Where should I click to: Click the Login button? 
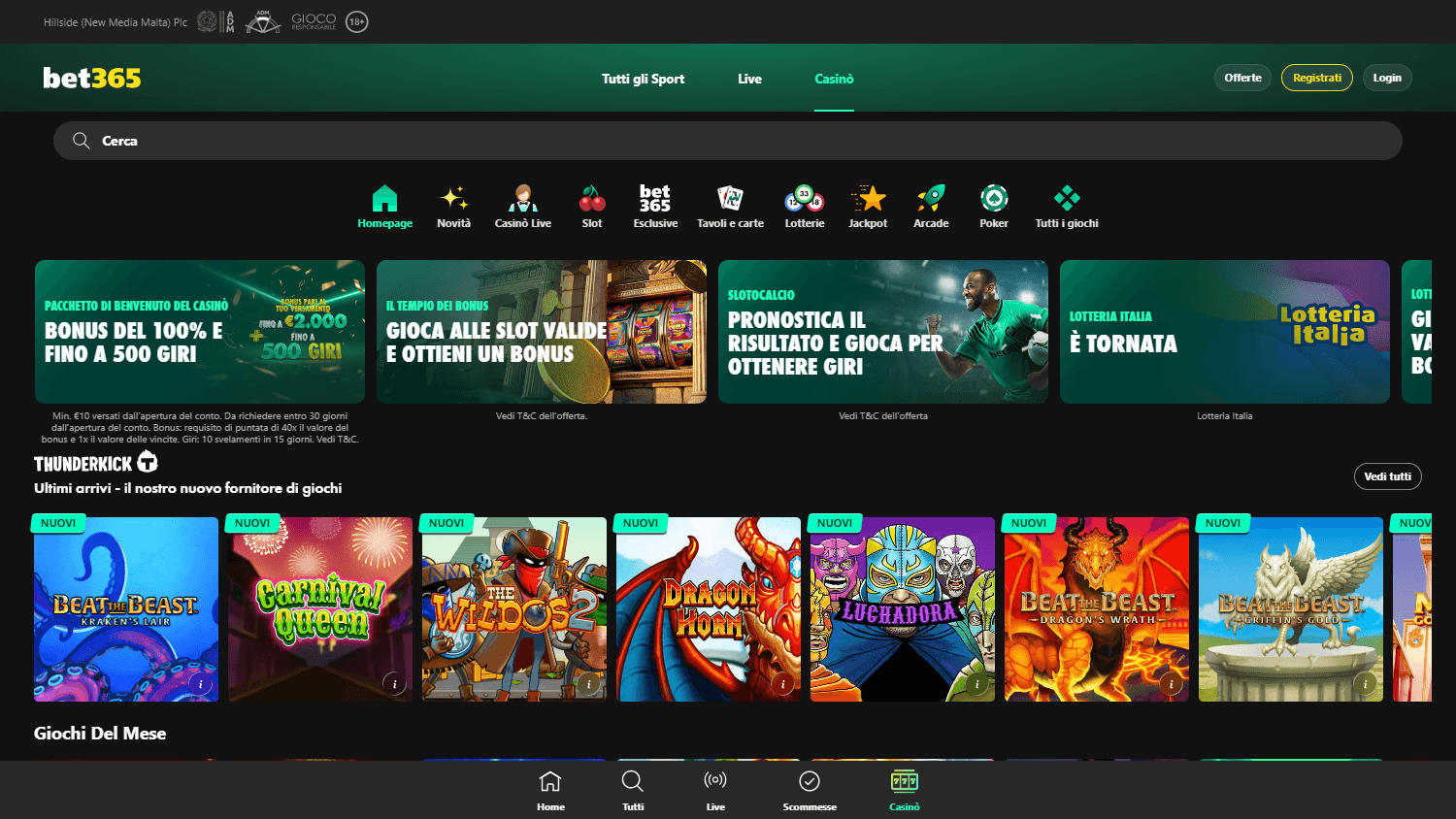pos(1387,78)
